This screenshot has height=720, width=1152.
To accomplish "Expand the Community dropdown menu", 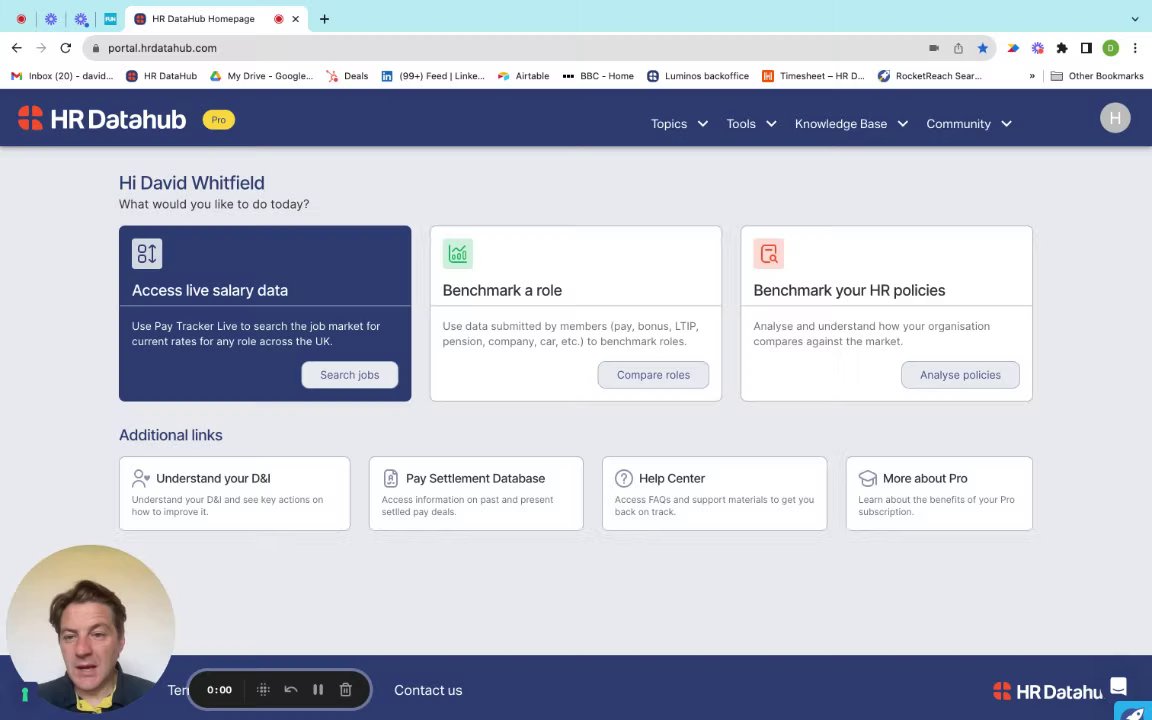I will click(x=969, y=123).
